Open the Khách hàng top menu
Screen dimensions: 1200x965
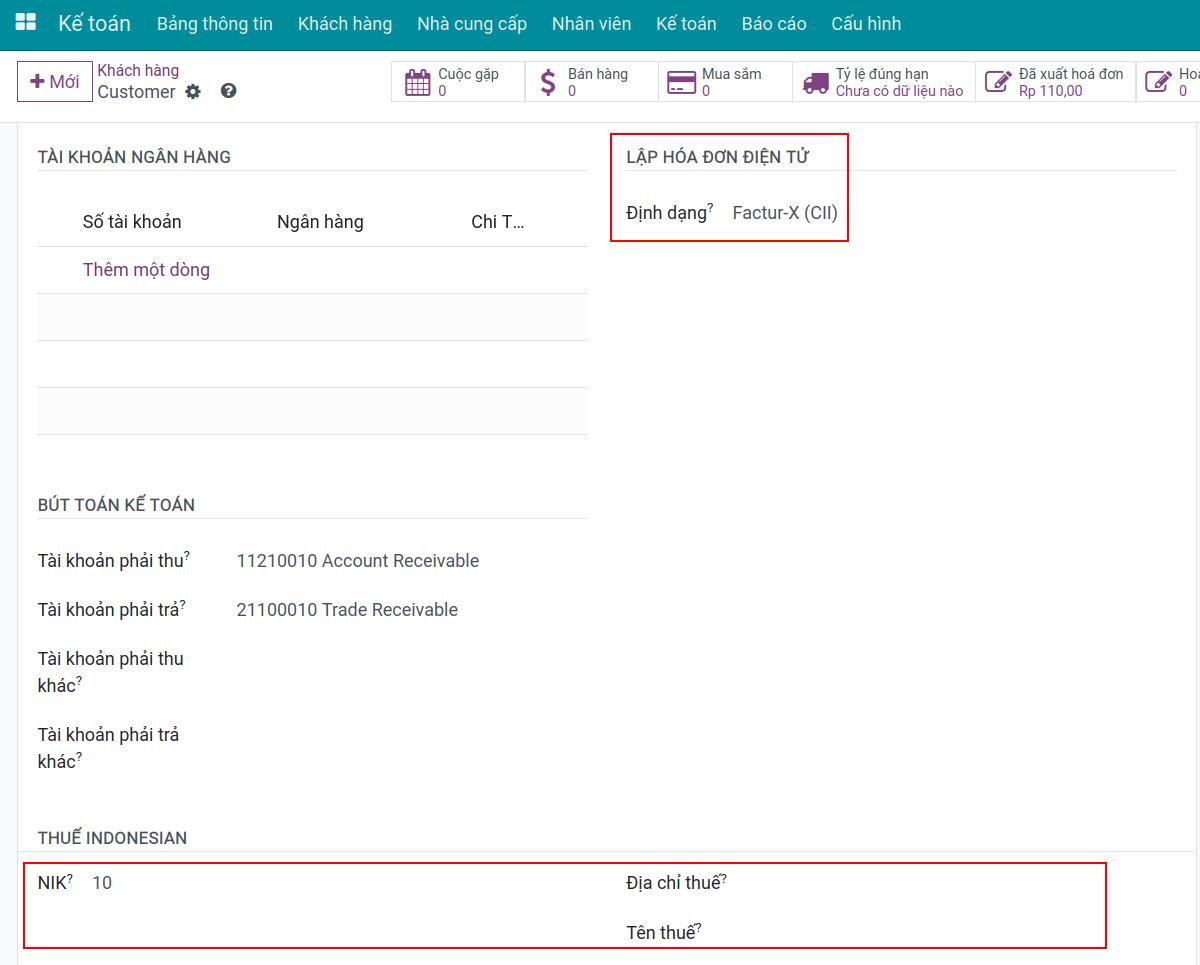click(345, 23)
